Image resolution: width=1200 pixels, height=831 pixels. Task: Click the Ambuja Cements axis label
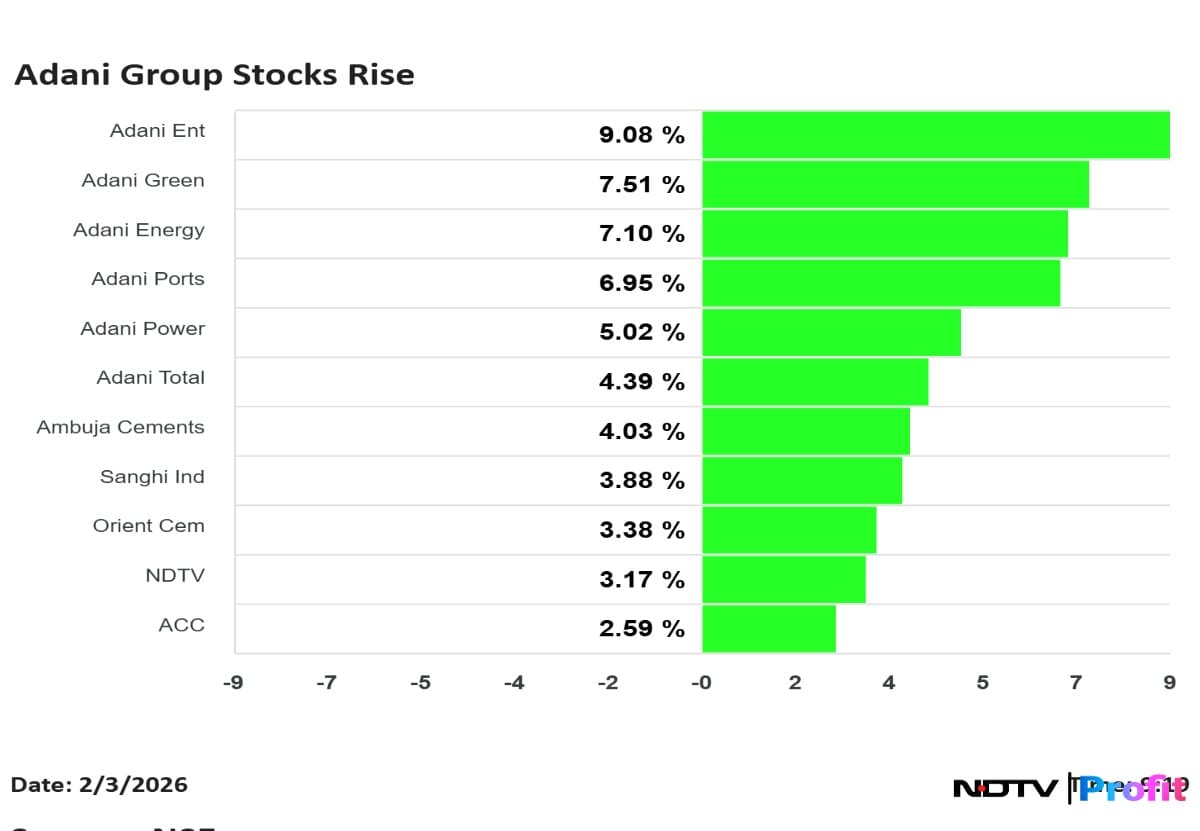120,427
